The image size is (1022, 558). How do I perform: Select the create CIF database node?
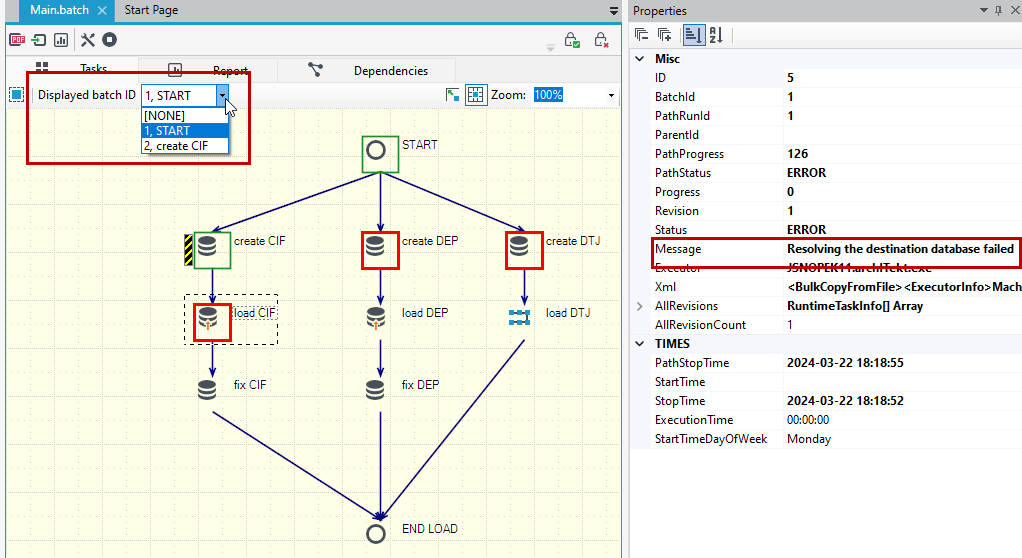[x=207, y=247]
